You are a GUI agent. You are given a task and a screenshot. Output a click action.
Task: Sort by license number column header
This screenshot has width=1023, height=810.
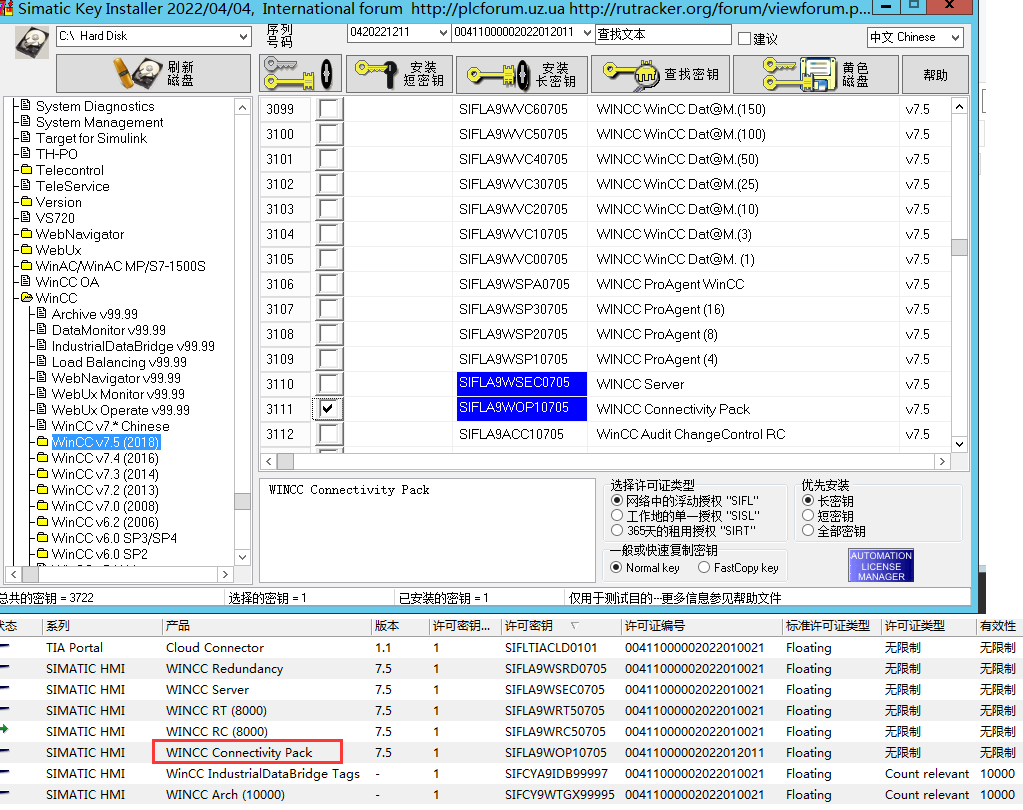tap(702, 625)
